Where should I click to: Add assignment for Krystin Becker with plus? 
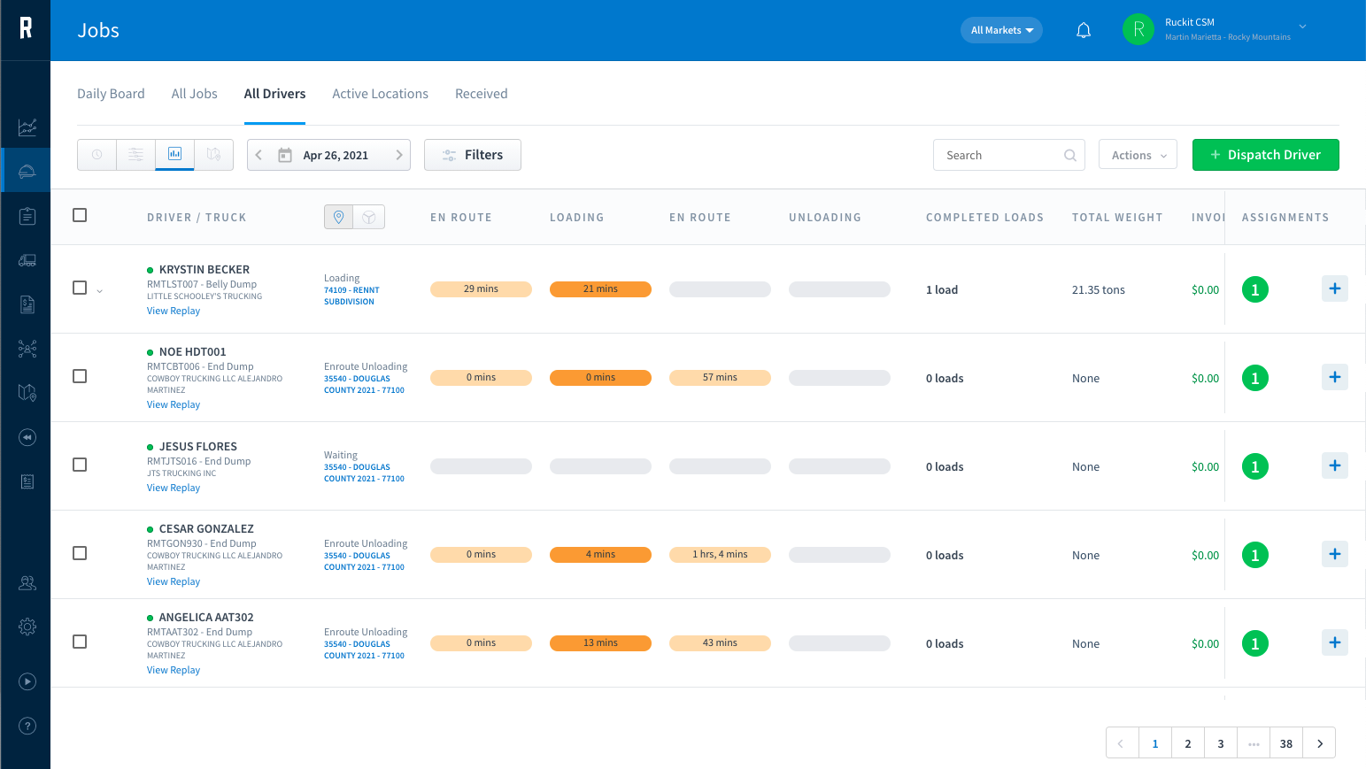(x=1334, y=289)
